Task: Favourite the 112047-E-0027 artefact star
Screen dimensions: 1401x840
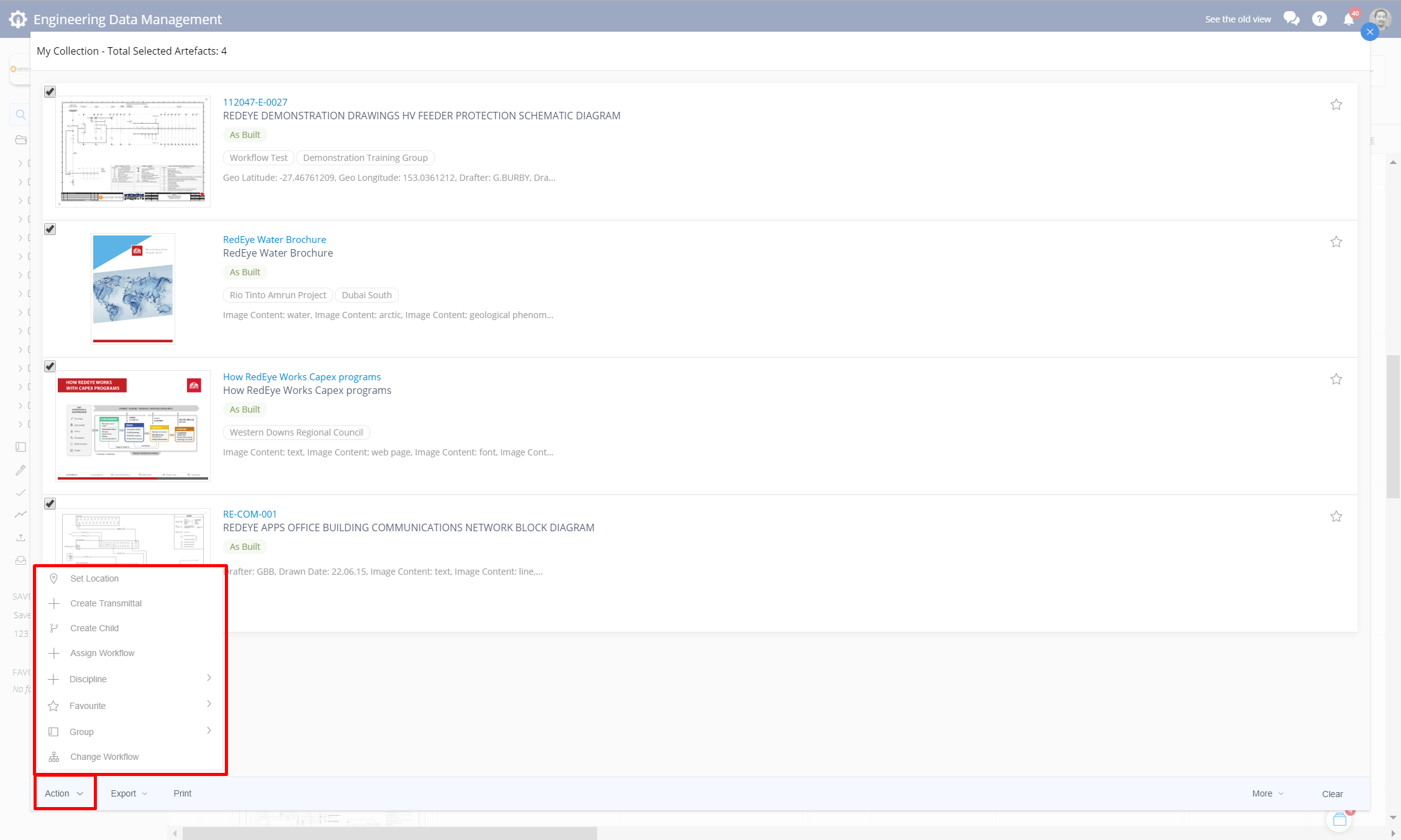Action: (x=1336, y=104)
